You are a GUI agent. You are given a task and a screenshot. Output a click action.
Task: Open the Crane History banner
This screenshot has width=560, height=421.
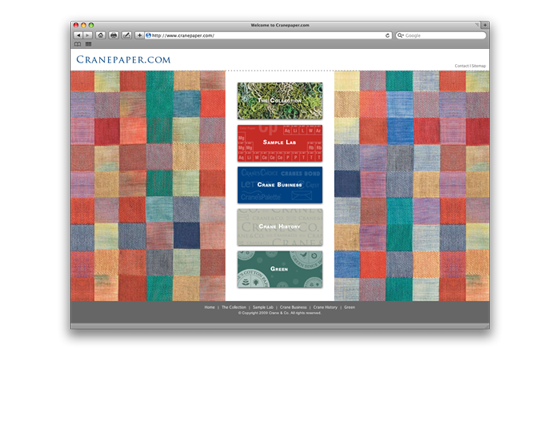click(280, 227)
